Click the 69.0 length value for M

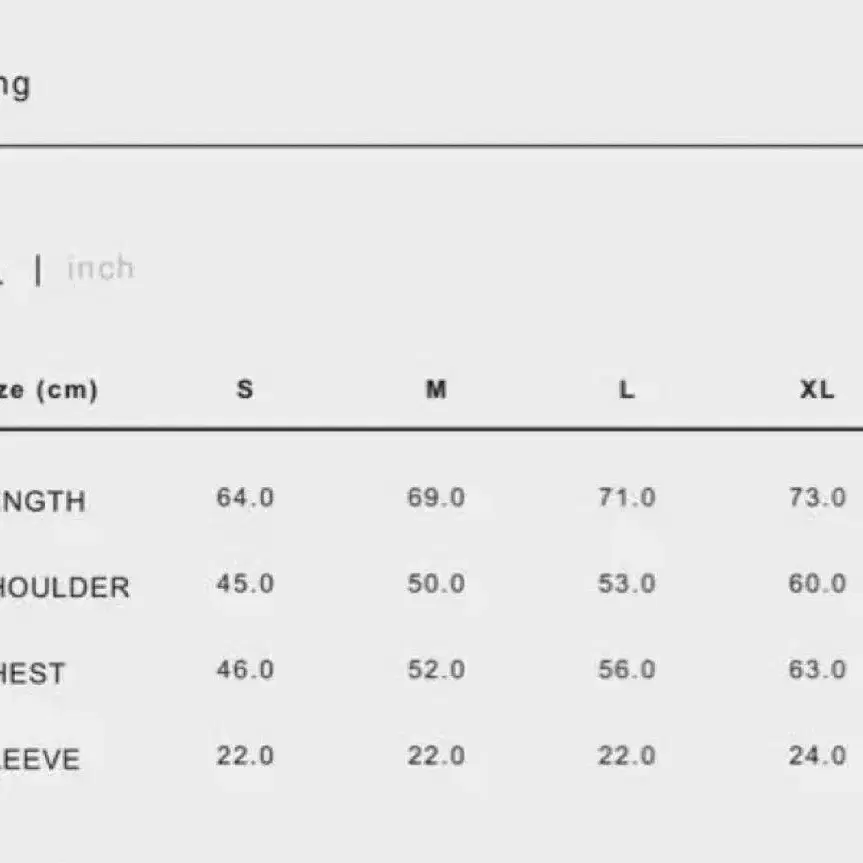(x=436, y=498)
